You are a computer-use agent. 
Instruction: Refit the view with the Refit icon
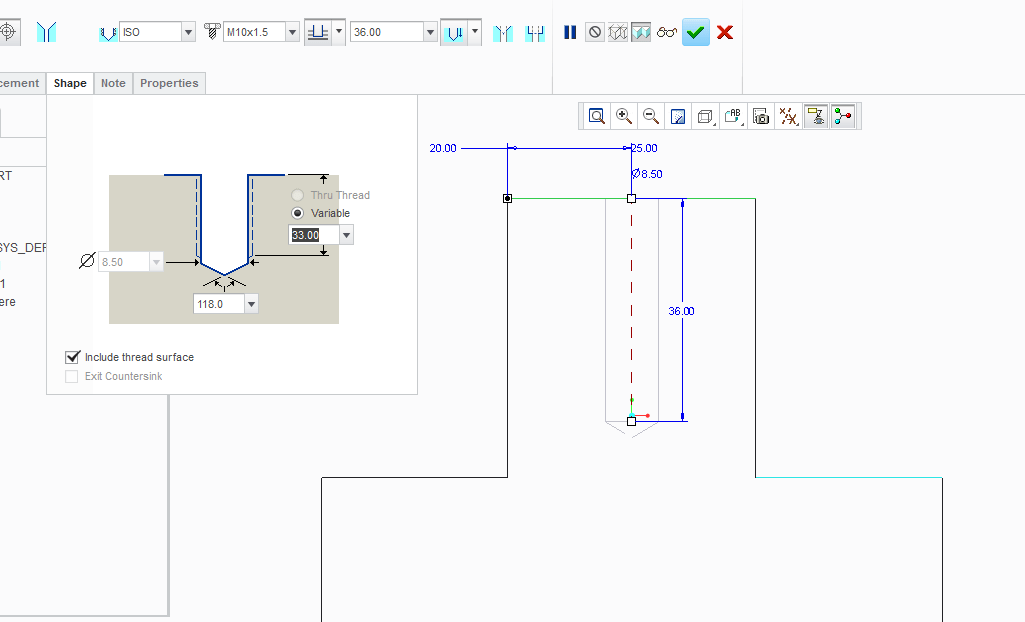tap(597, 116)
